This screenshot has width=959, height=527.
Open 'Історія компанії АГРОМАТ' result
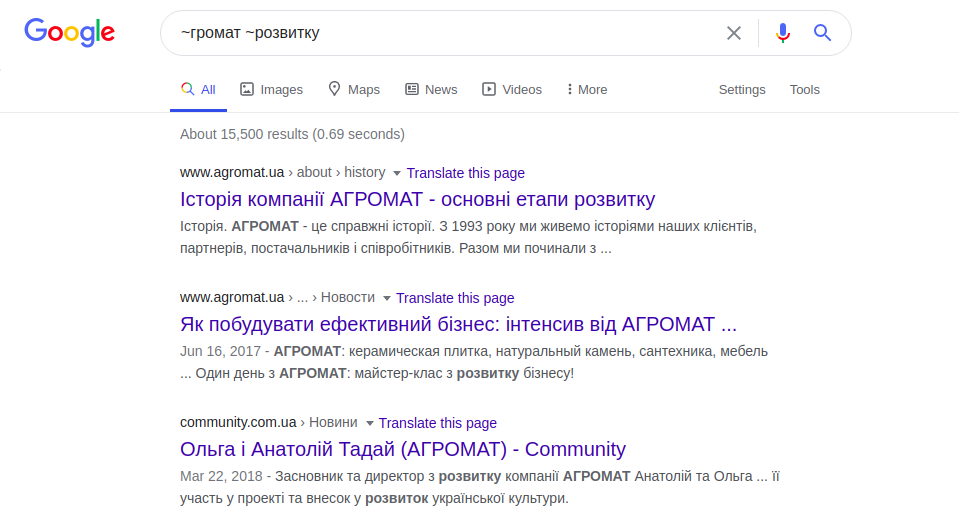(417, 199)
